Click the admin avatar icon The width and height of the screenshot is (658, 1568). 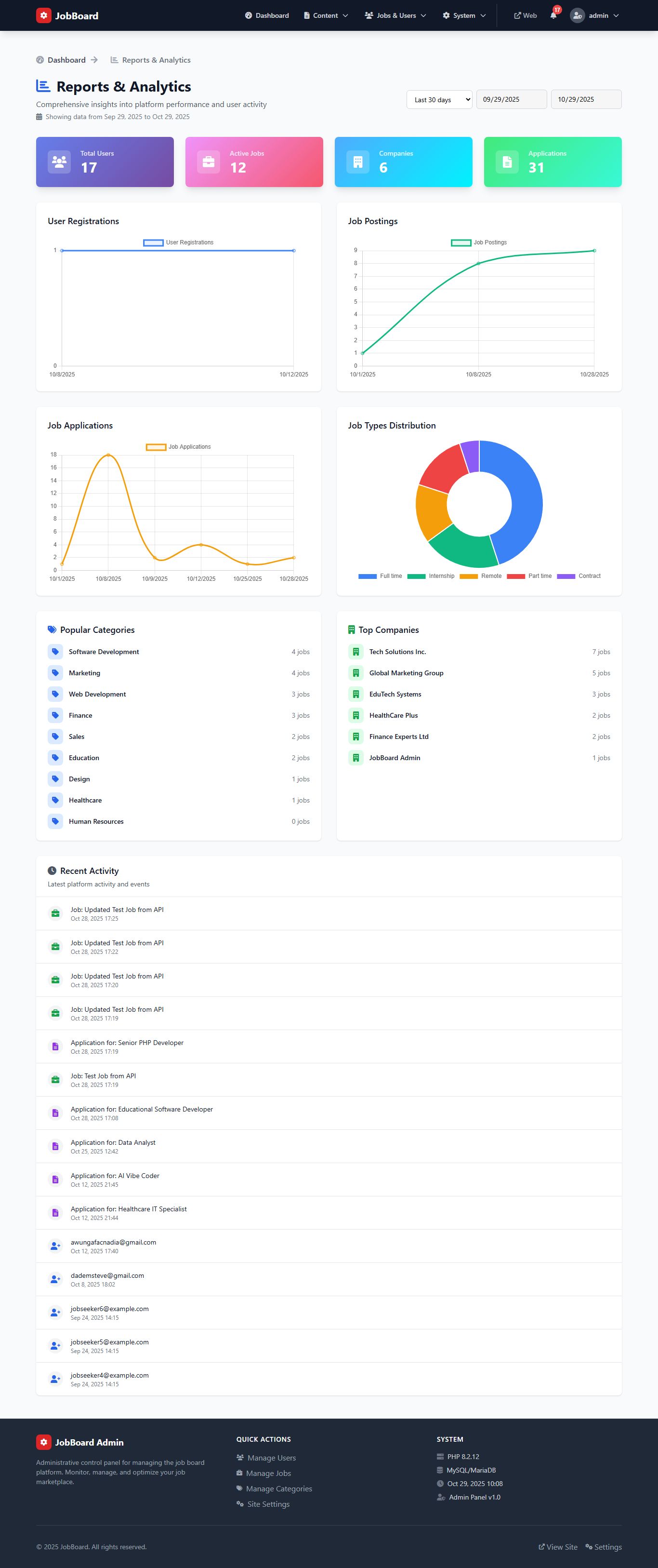[577, 16]
